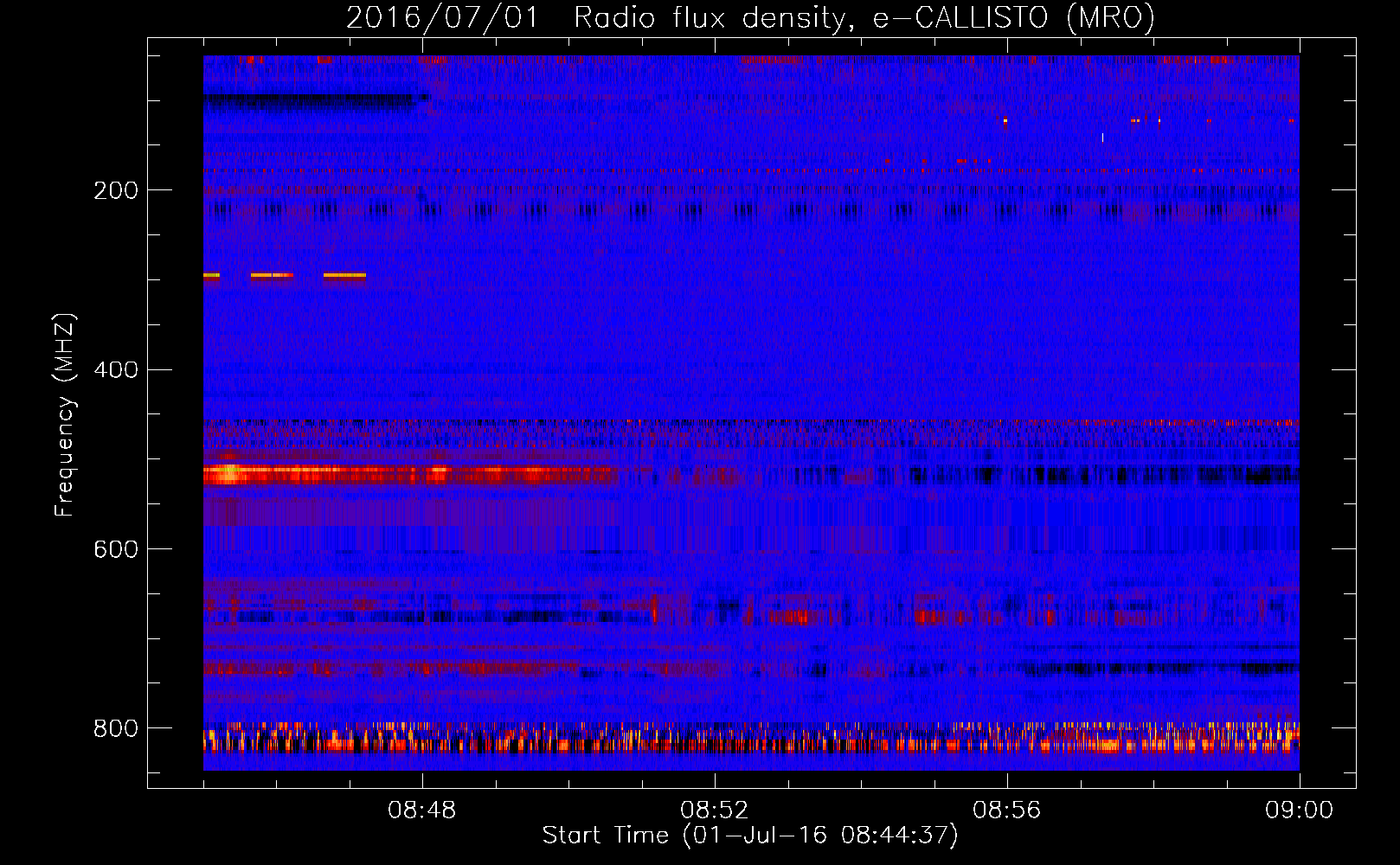Click the 600 frequency tick label
The width and height of the screenshot is (1400, 865).
coord(116,549)
